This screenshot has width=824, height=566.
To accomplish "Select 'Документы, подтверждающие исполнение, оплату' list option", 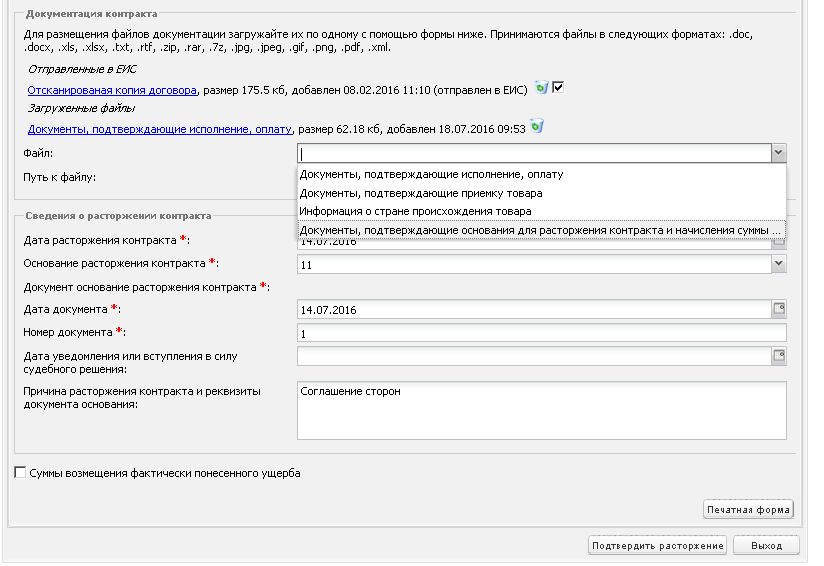I will 541,174.
